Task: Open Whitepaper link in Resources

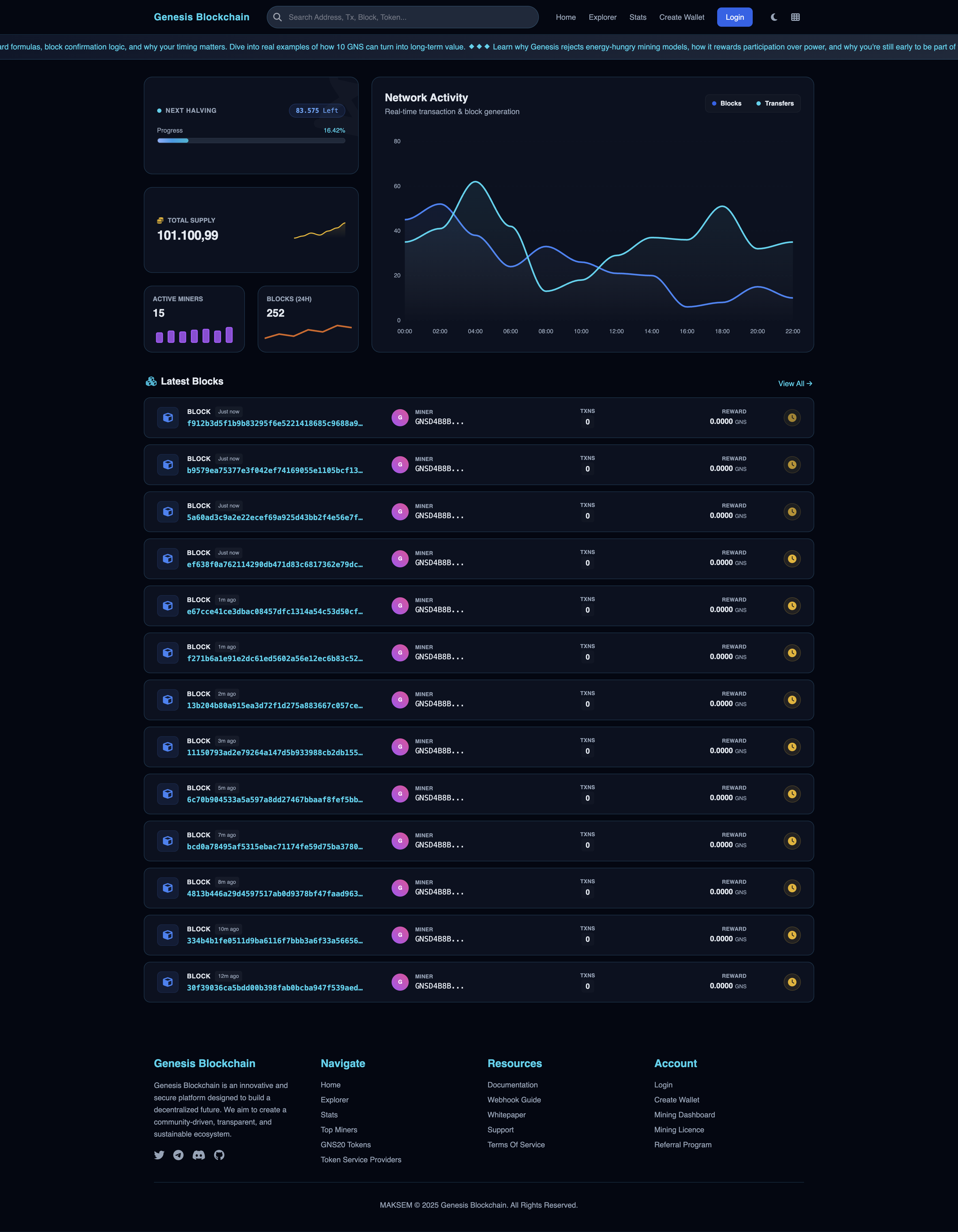Action: [506, 1115]
